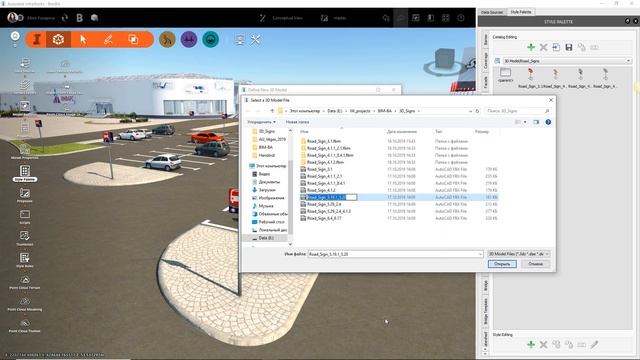Click the bold B icon in top bar
The height and width of the screenshot is (360, 640).
click(80, 18)
